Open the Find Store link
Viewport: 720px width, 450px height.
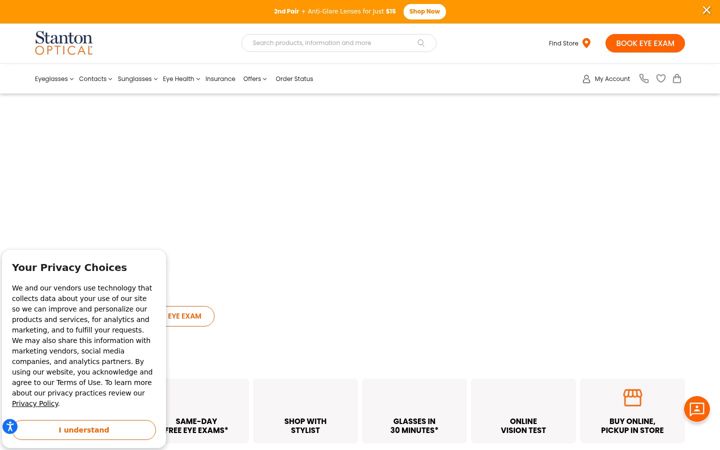(563, 43)
